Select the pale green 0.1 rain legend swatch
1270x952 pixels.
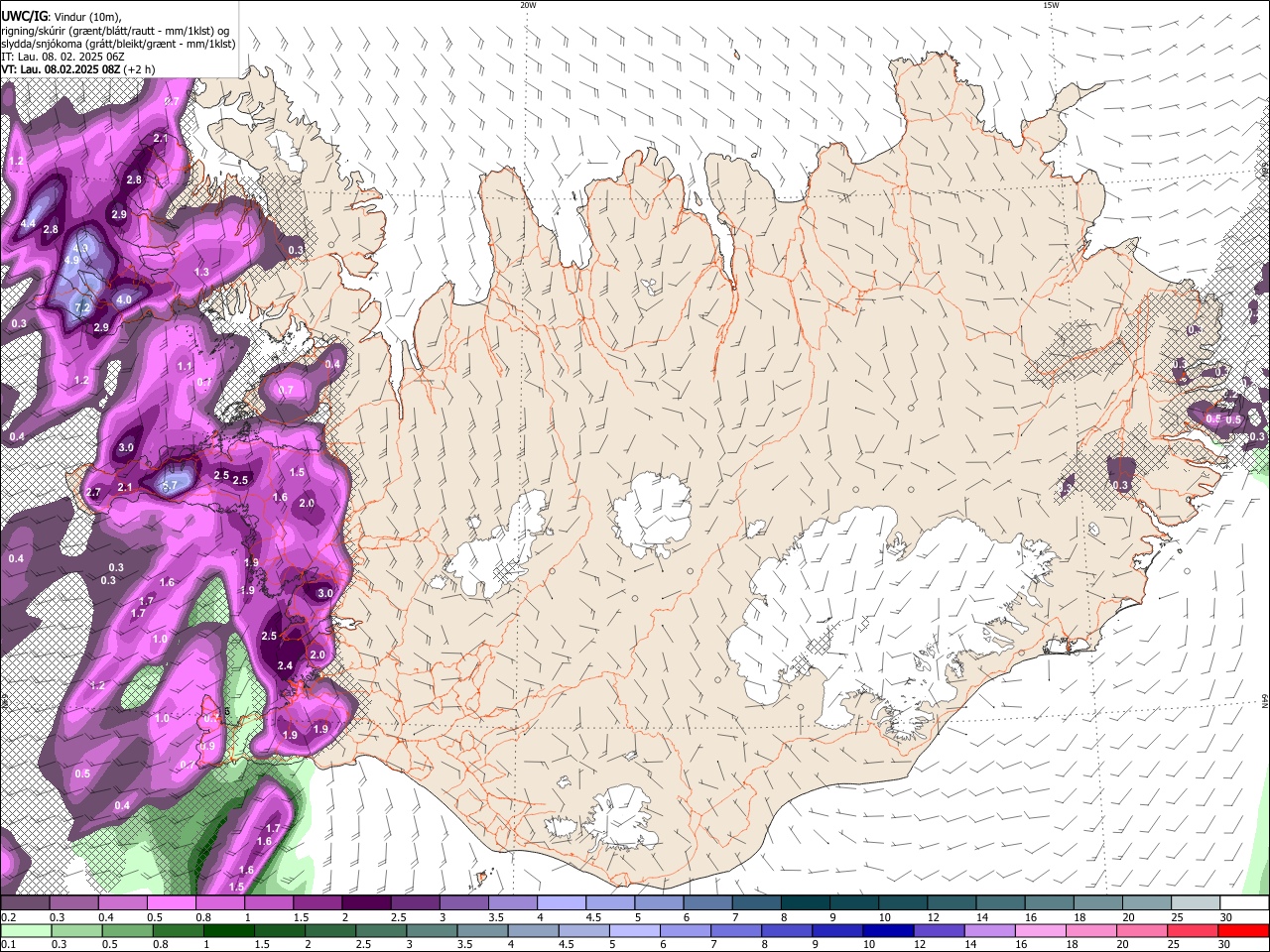(26, 931)
